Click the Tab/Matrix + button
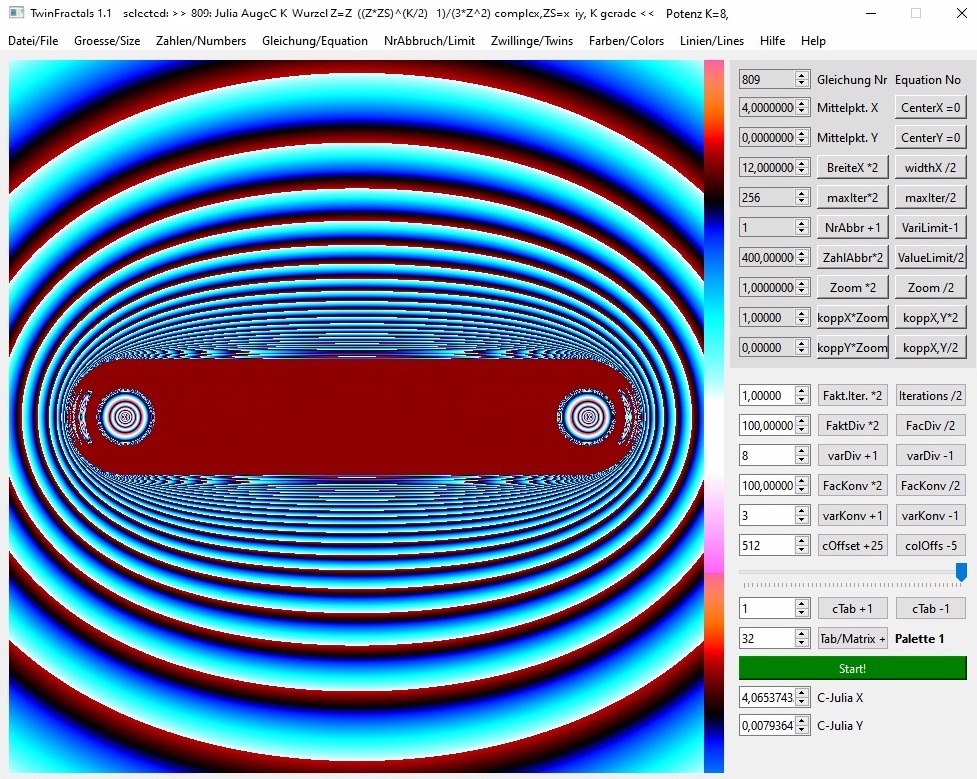Viewport: 977px width, 779px height. pos(852,638)
